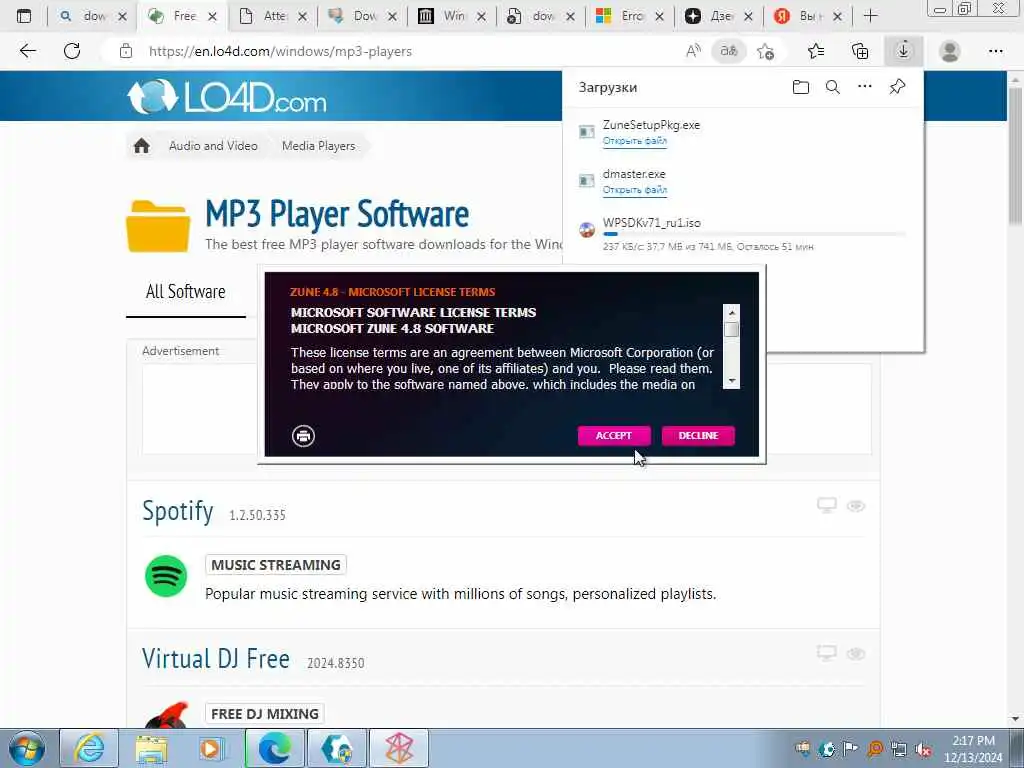Screen dimensions: 1024x768
Task: Add this page to favorites
Action: coord(765,51)
